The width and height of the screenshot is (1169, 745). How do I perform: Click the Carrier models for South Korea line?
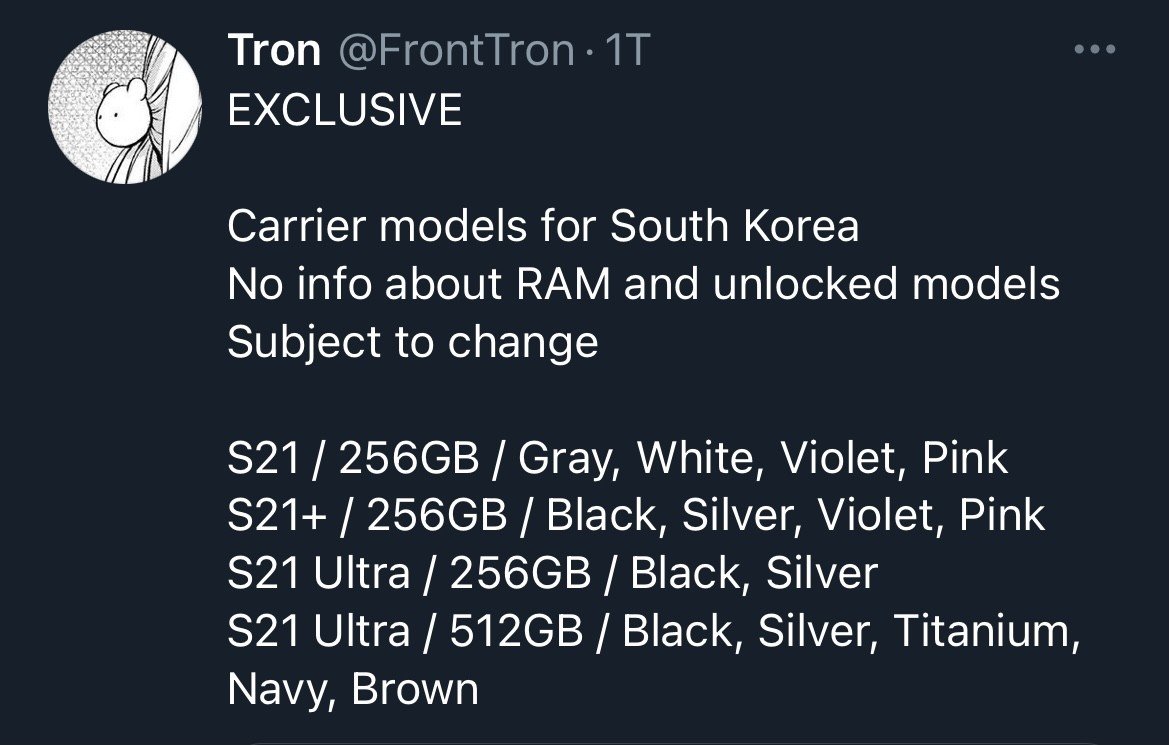[x=543, y=225]
